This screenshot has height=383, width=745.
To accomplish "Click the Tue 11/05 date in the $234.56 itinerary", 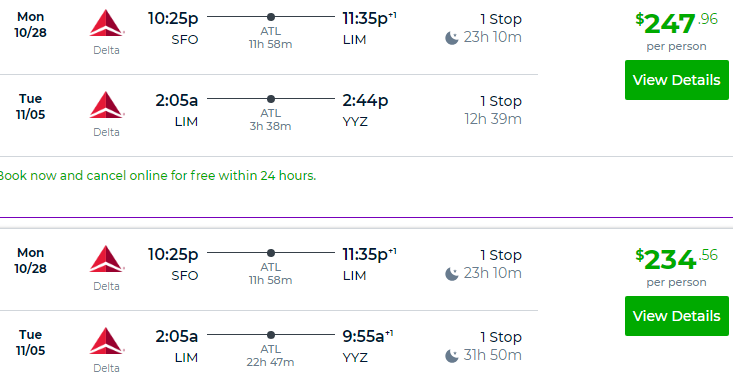I will (30, 343).
